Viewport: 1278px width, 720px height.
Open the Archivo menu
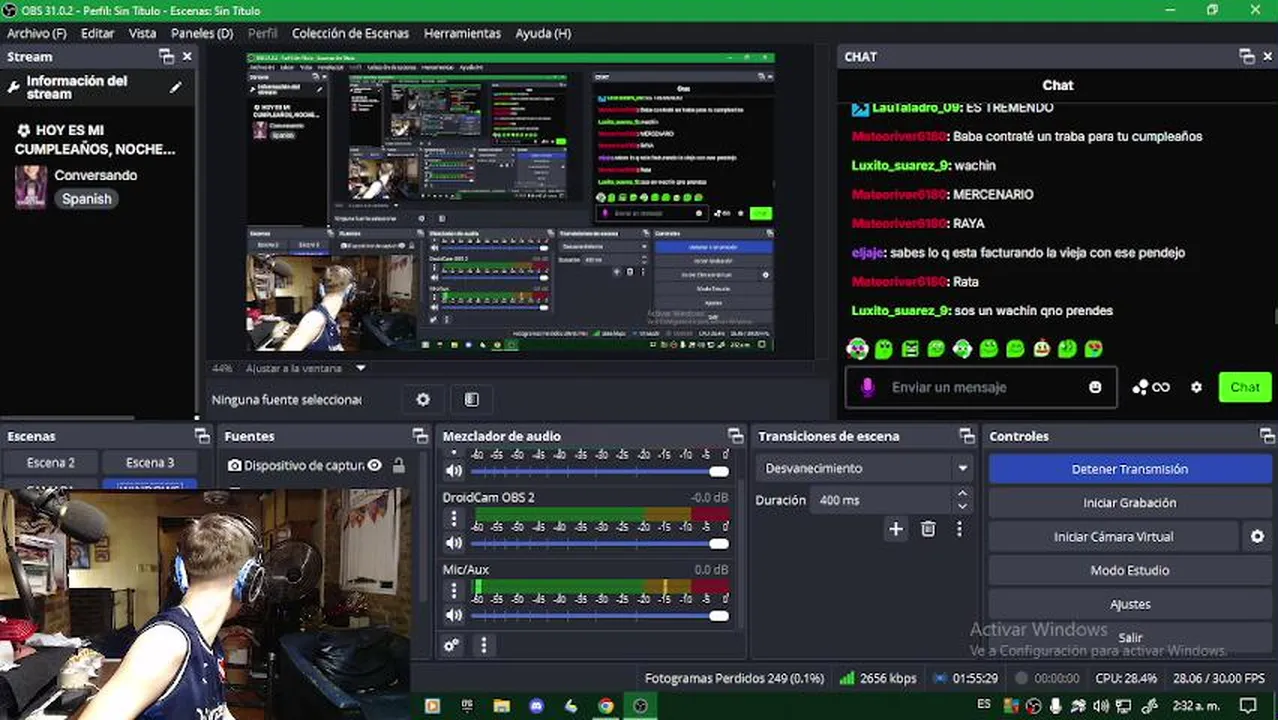click(37, 33)
